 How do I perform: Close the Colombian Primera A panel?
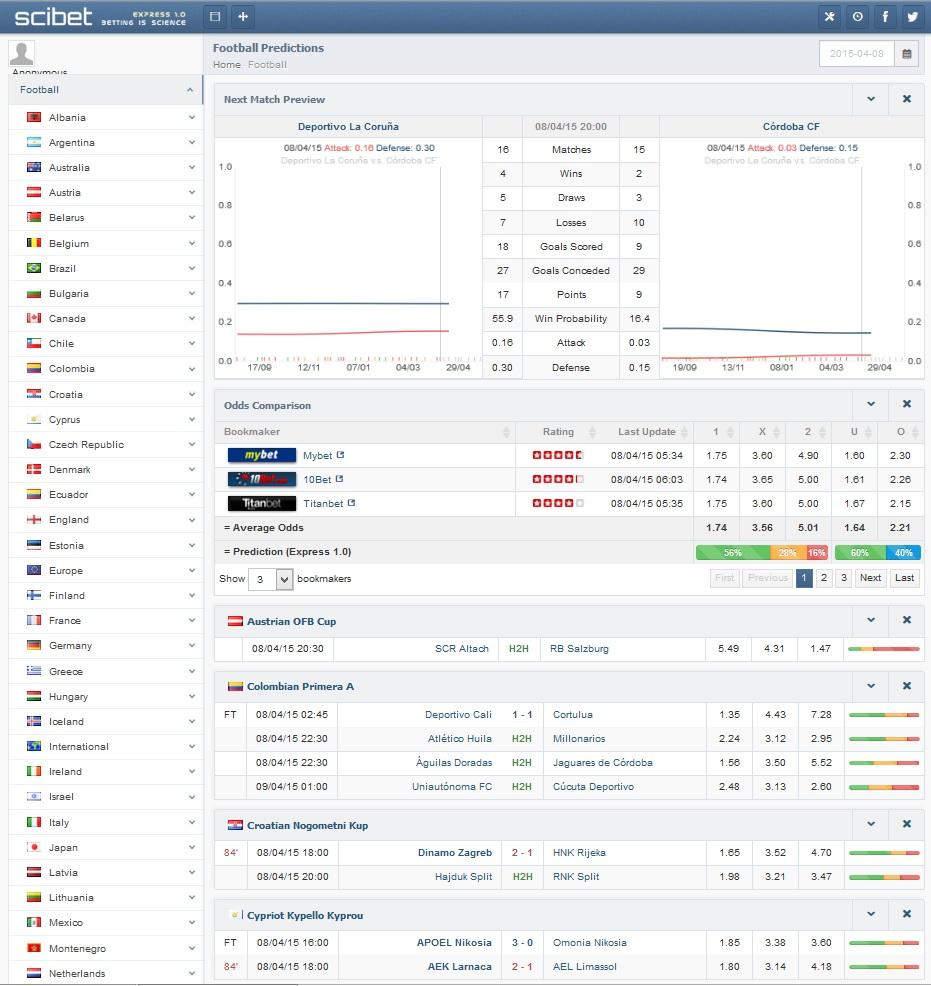[x=906, y=686]
